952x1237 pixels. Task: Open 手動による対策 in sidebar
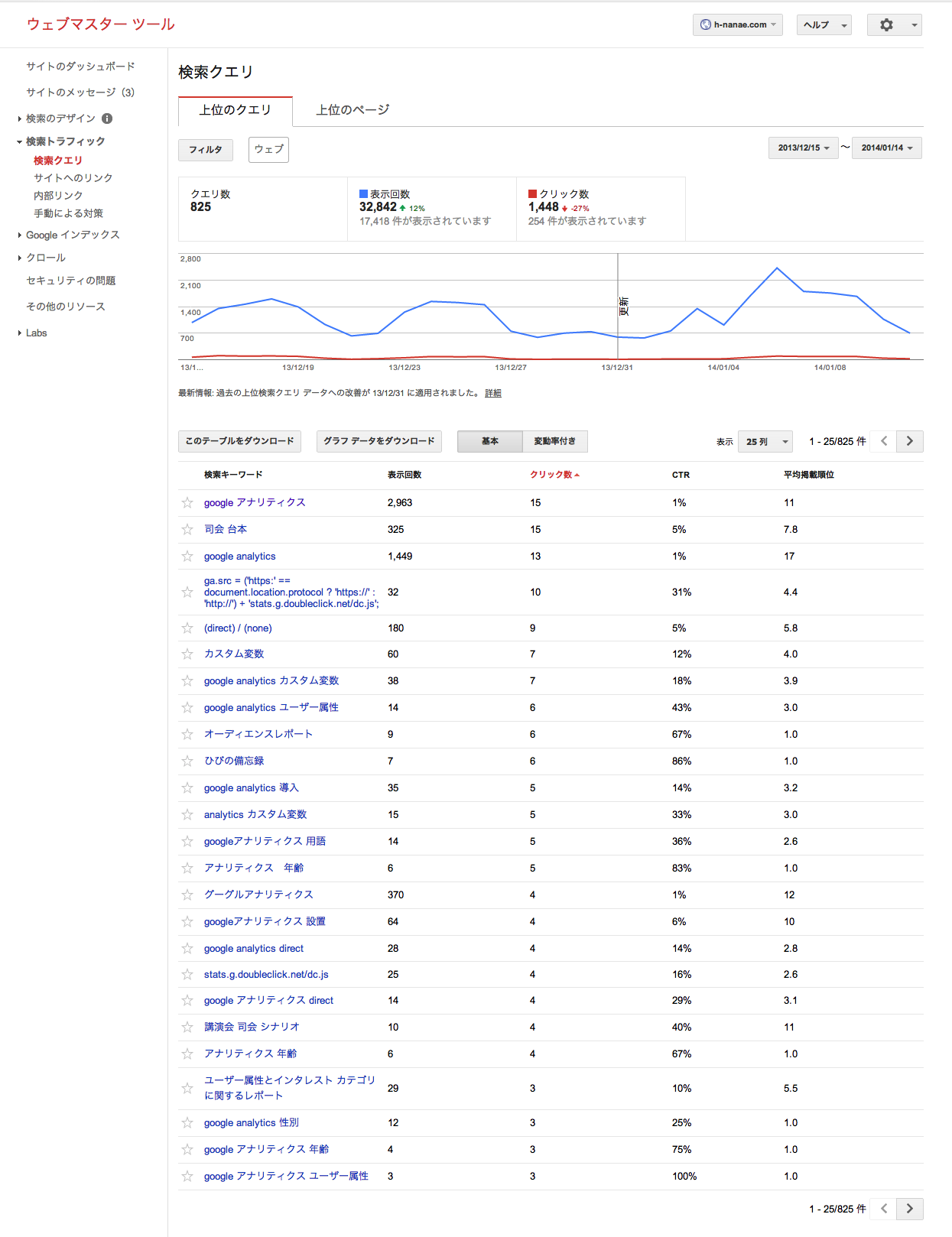point(68,213)
